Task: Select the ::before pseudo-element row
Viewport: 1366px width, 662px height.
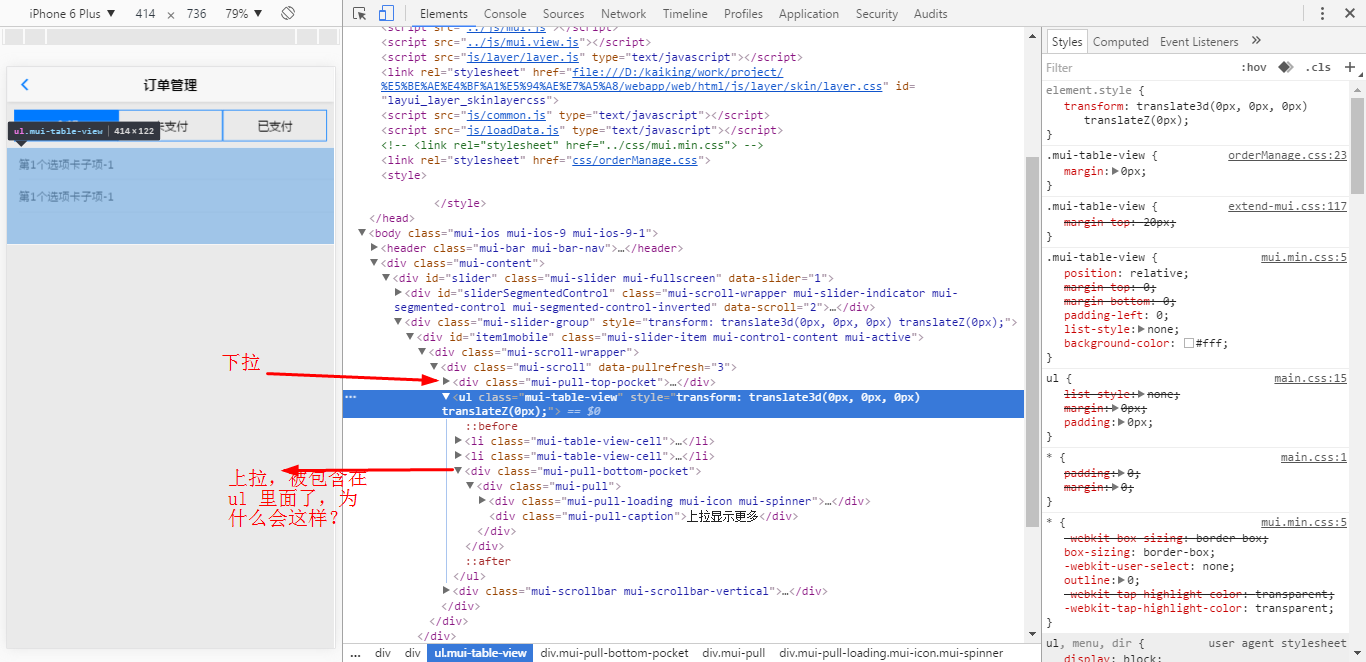Action: [491, 427]
